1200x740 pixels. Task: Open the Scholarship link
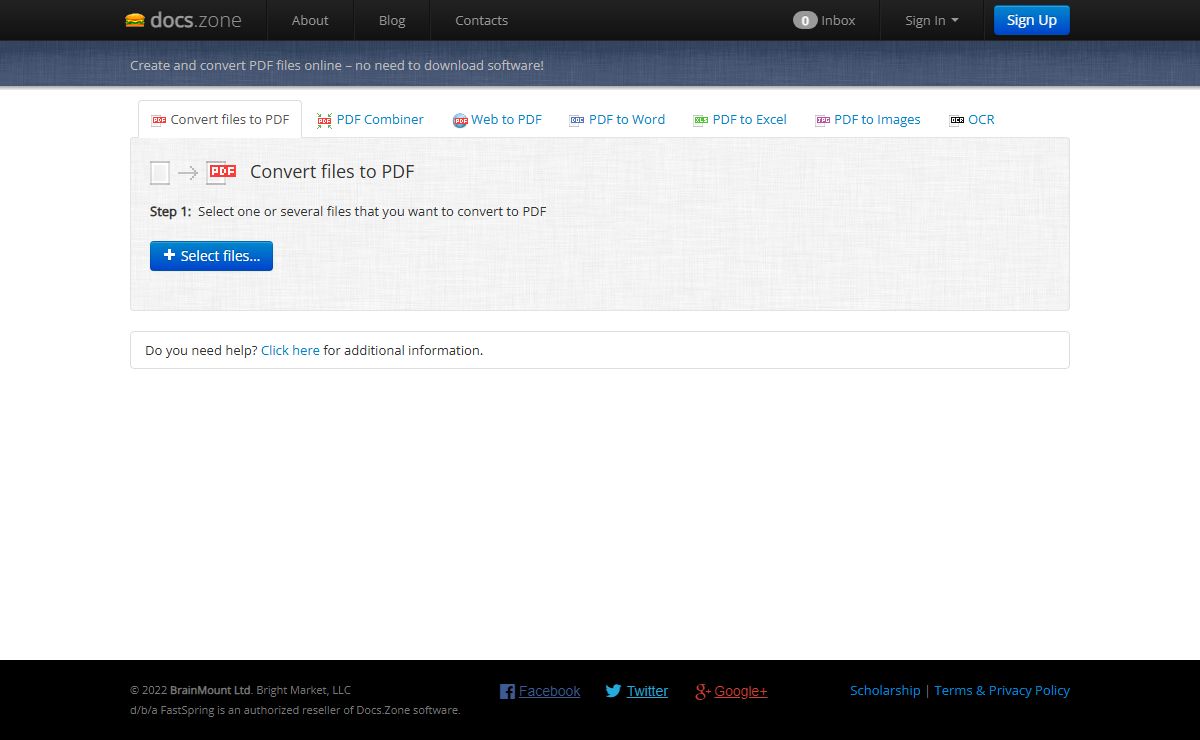[885, 690]
